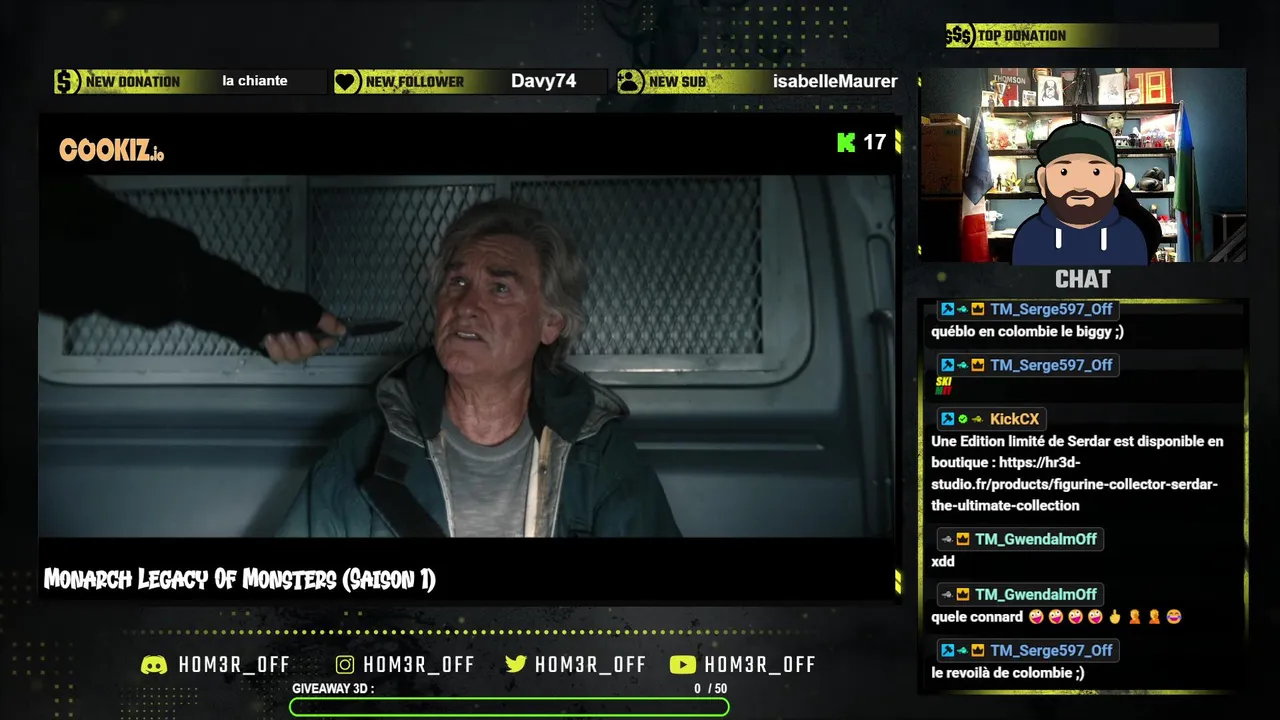Click the 'NEW FOLLOWER' label
1280x720 pixels.
(415, 82)
